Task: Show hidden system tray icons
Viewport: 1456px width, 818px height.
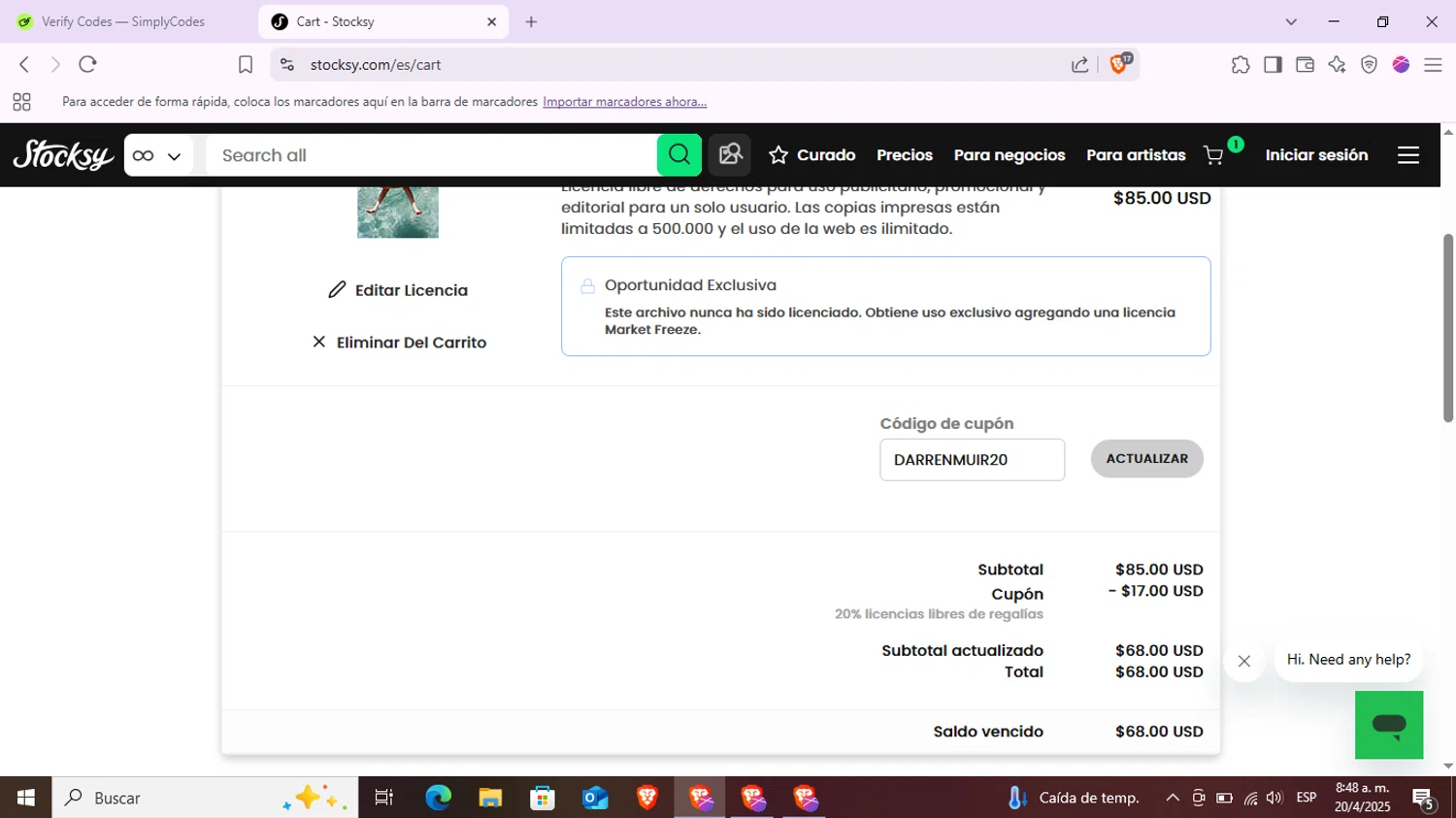Action: pyautogui.click(x=1173, y=798)
